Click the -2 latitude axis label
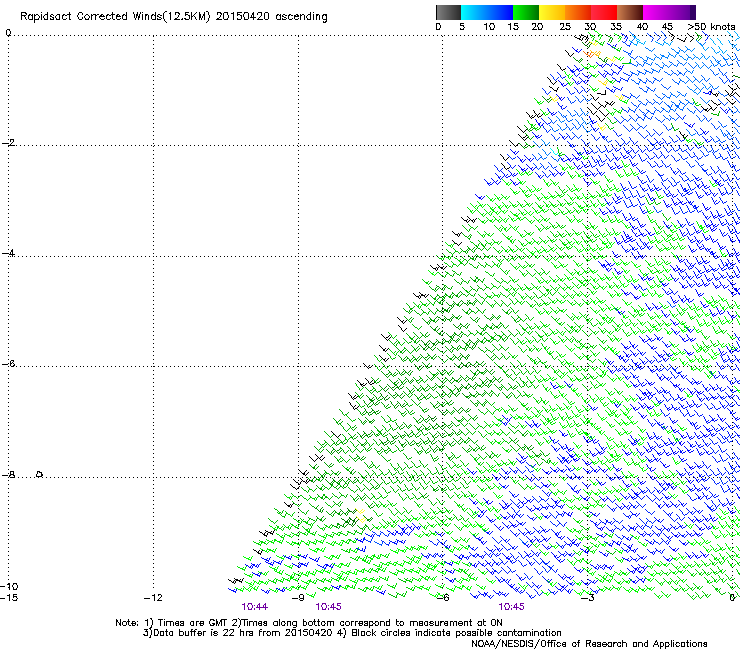This screenshot has height=650, width=740. [x=8, y=143]
